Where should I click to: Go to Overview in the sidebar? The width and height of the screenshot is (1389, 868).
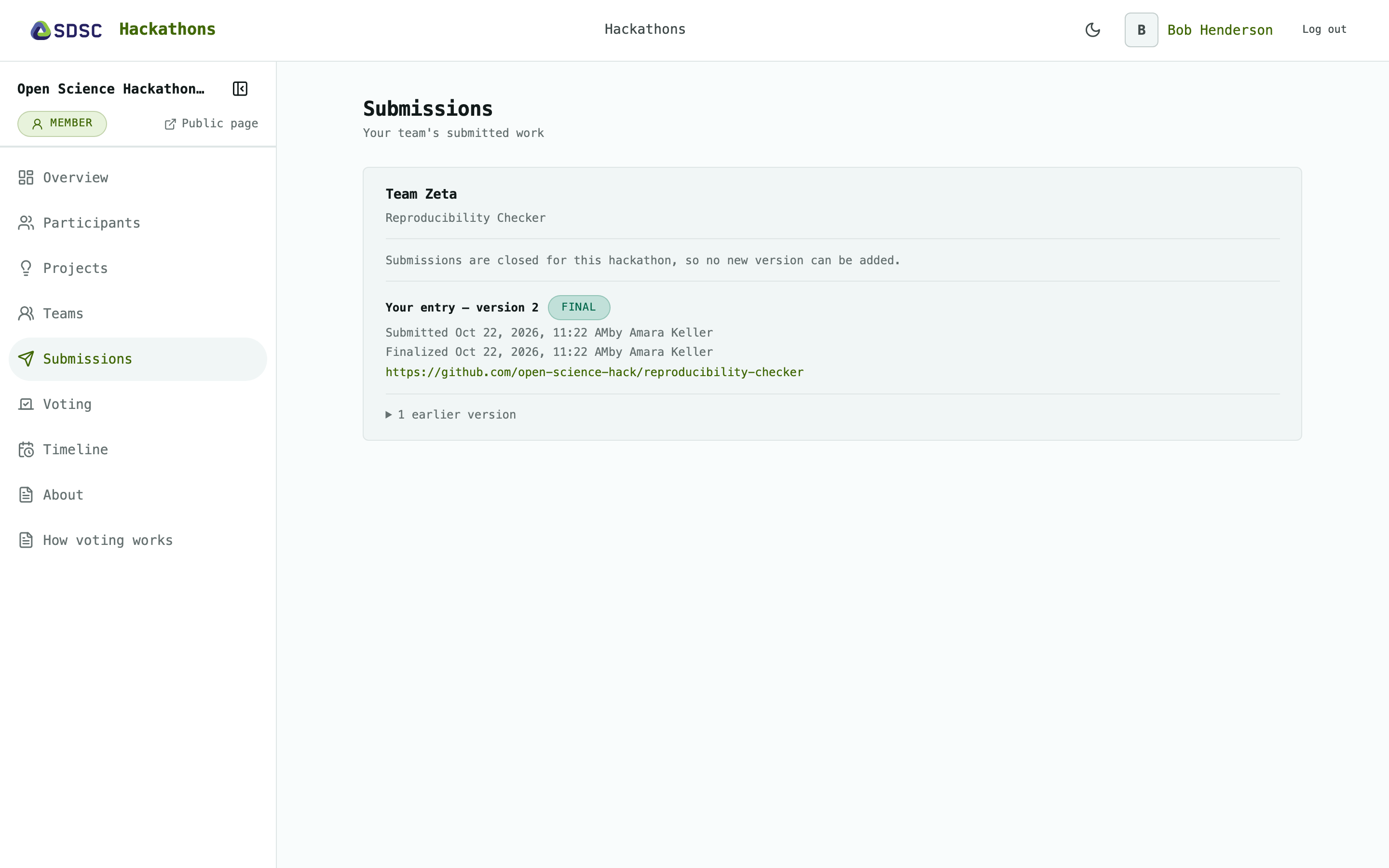coord(138,177)
